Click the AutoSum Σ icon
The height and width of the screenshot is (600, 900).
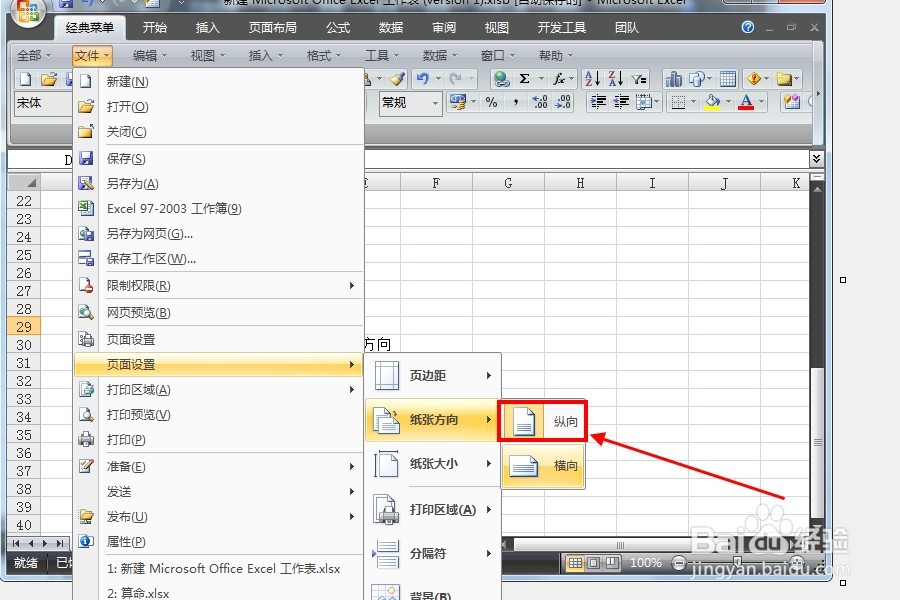click(x=525, y=78)
